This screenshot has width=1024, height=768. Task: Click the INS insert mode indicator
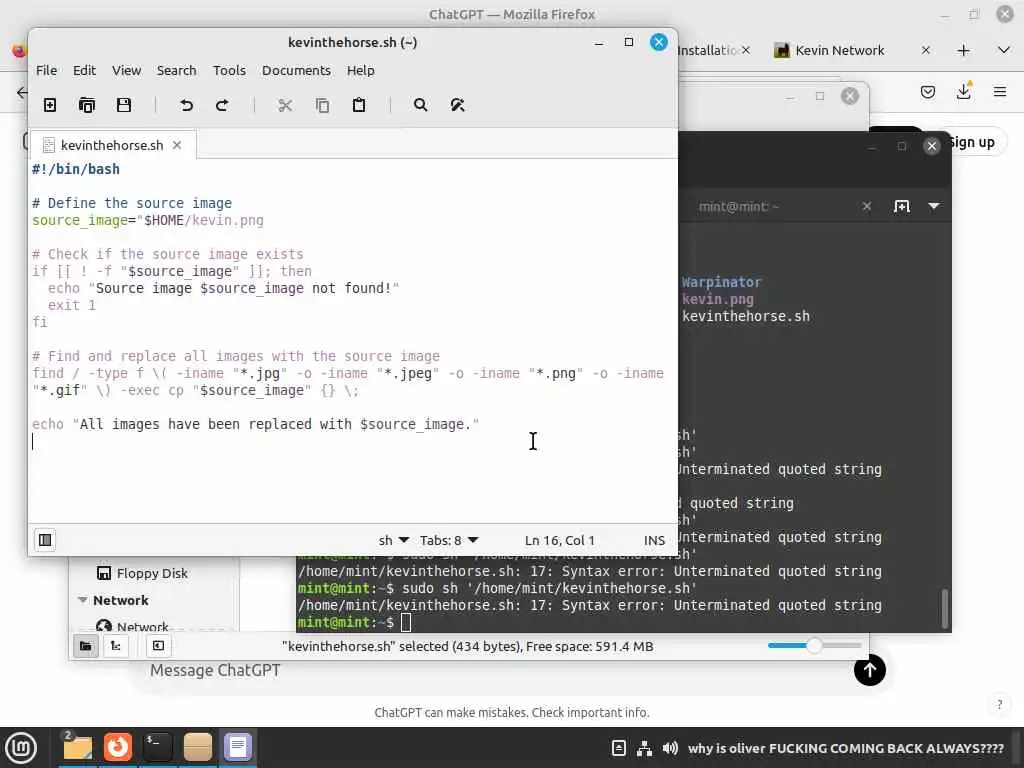click(654, 540)
